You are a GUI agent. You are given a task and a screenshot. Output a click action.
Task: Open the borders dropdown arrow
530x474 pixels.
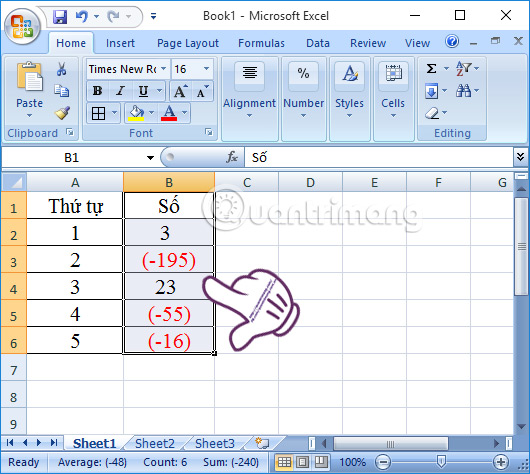[115, 113]
